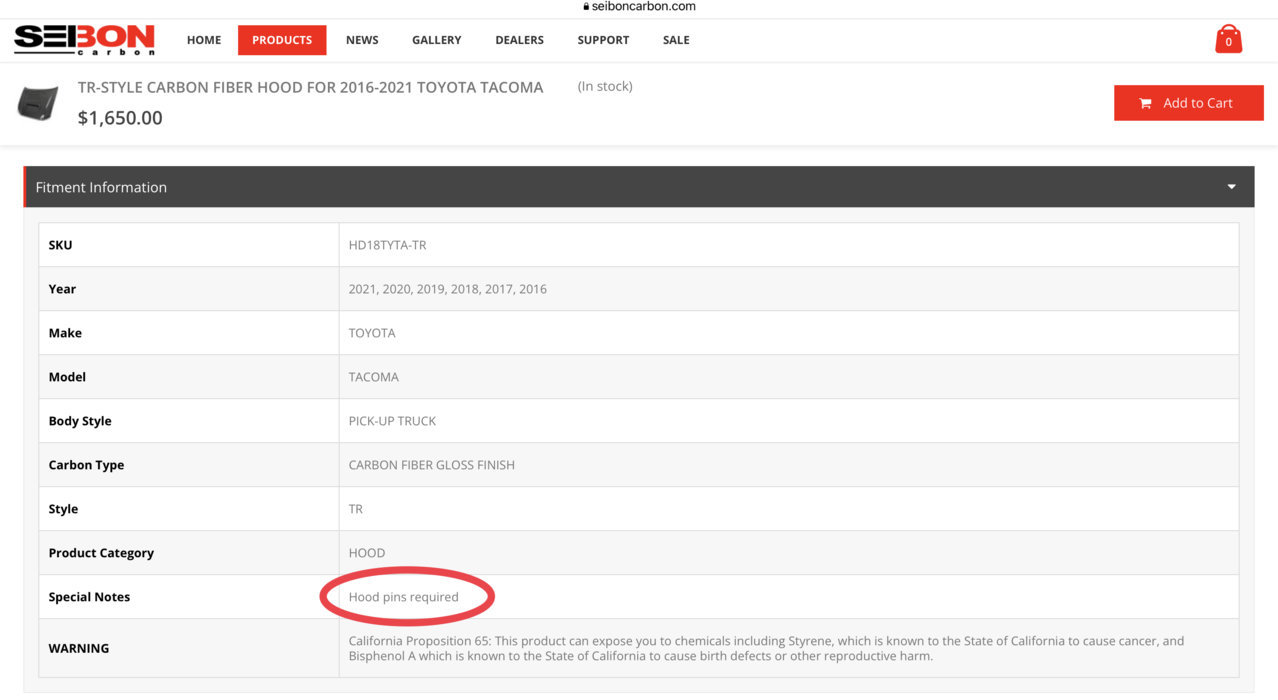Click the SKU row label
The width and height of the screenshot is (1278, 700).
(x=60, y=245)
